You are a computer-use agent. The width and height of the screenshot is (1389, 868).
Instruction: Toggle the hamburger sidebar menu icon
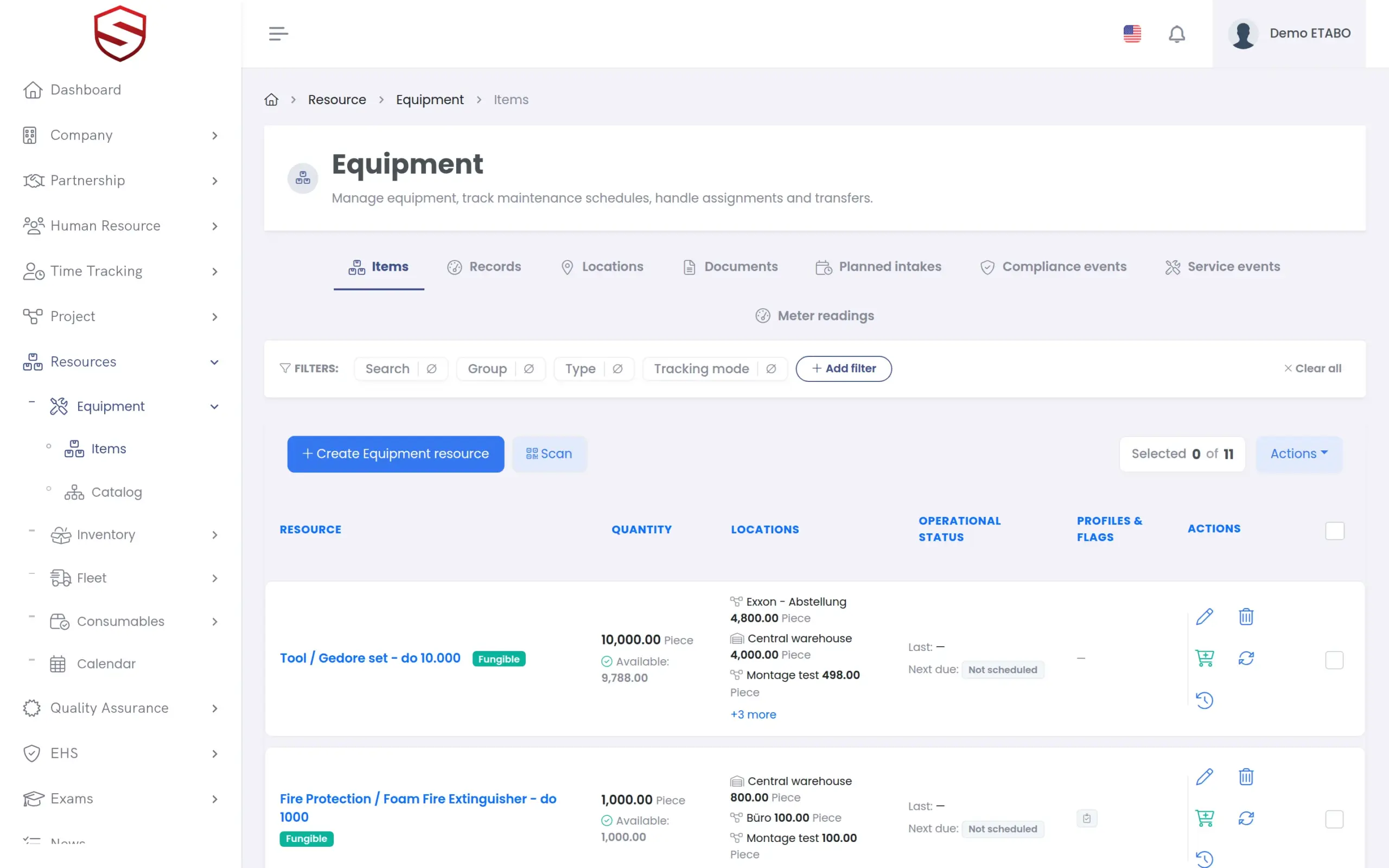pyautogui.click(x=278, y=33)
